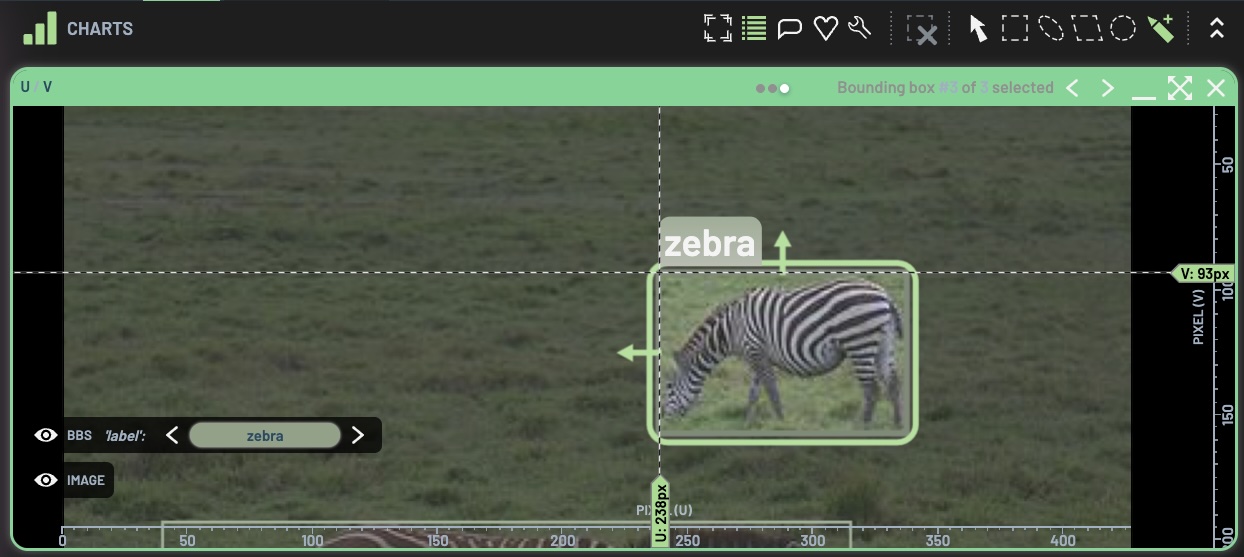Image resolution: width=1244 pixels, height=557 pixels.
Task: Go to the next selected bounding box
Action: click(x=1107, y=88)
